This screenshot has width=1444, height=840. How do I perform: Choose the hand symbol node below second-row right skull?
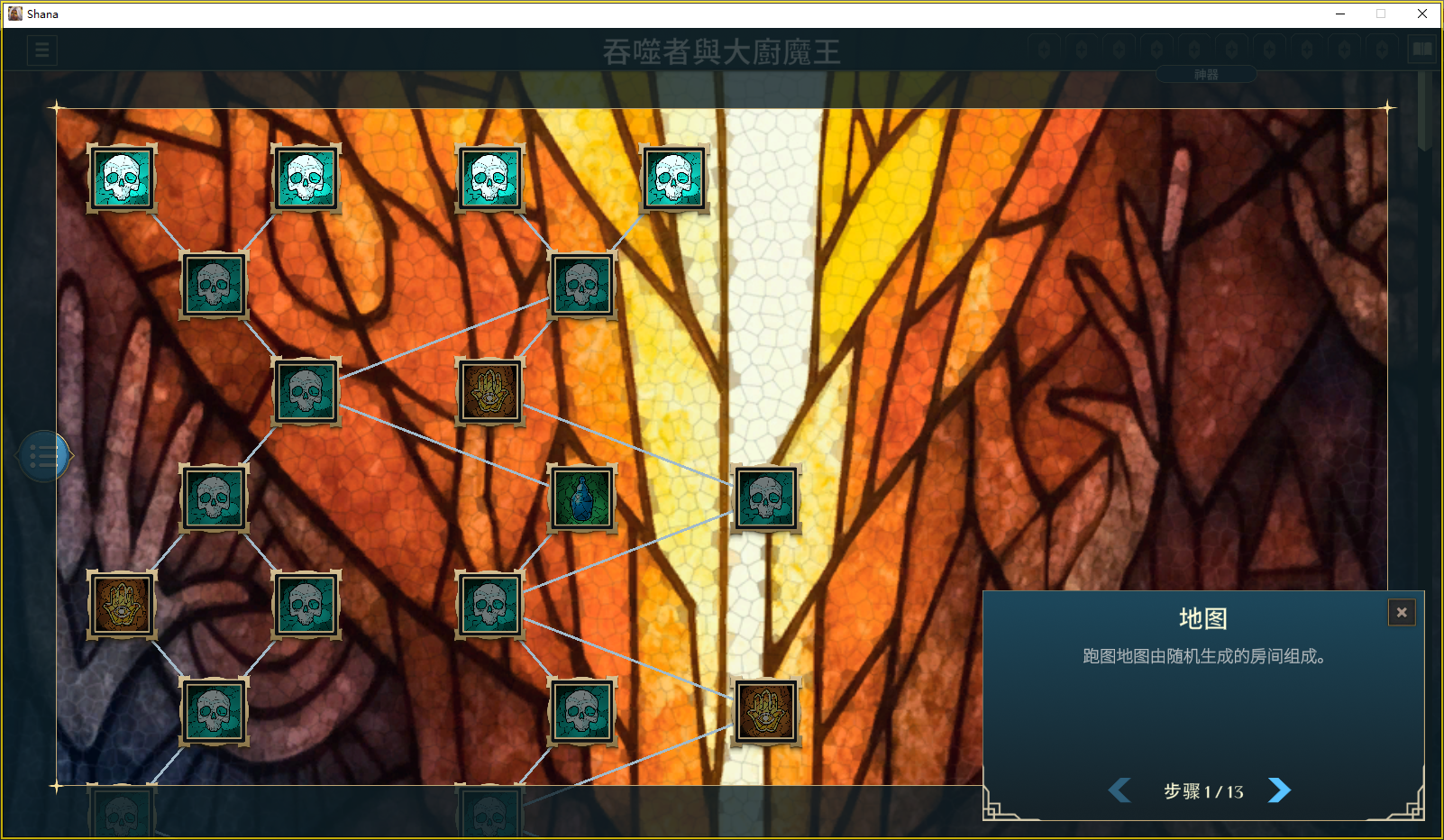coord(490,392)
